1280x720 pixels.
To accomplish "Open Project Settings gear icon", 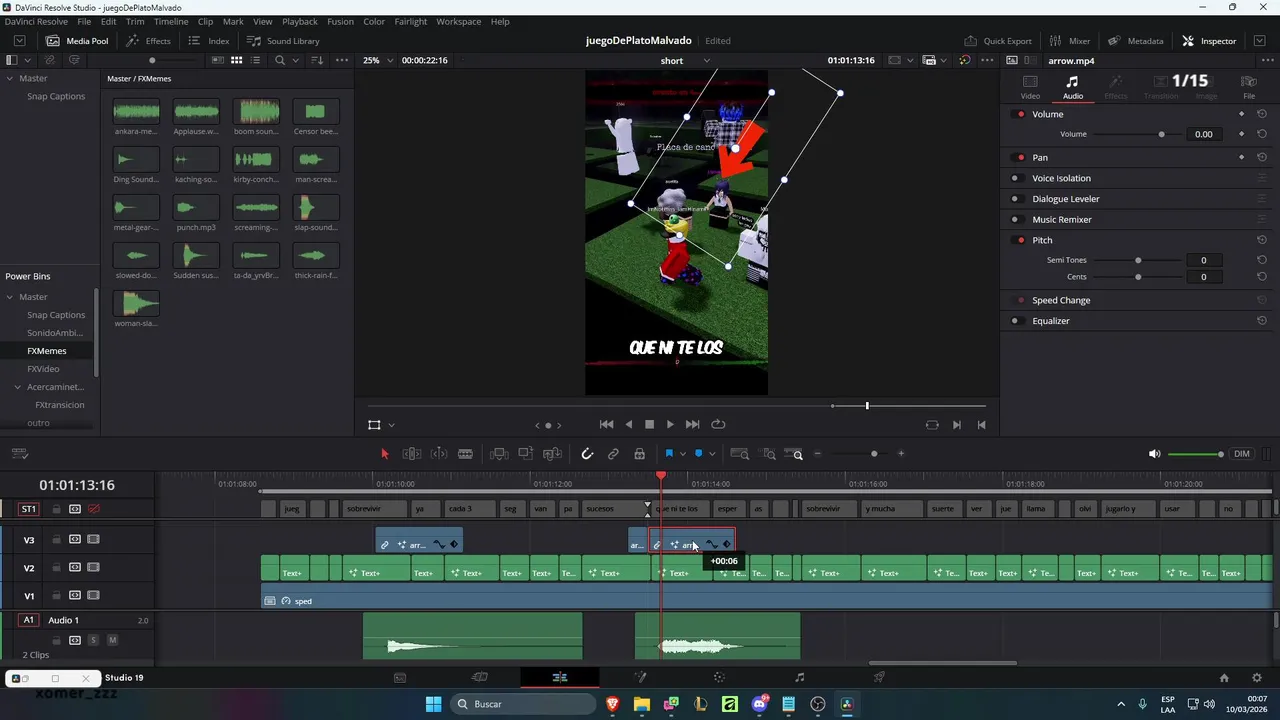I will (1257, 678).
